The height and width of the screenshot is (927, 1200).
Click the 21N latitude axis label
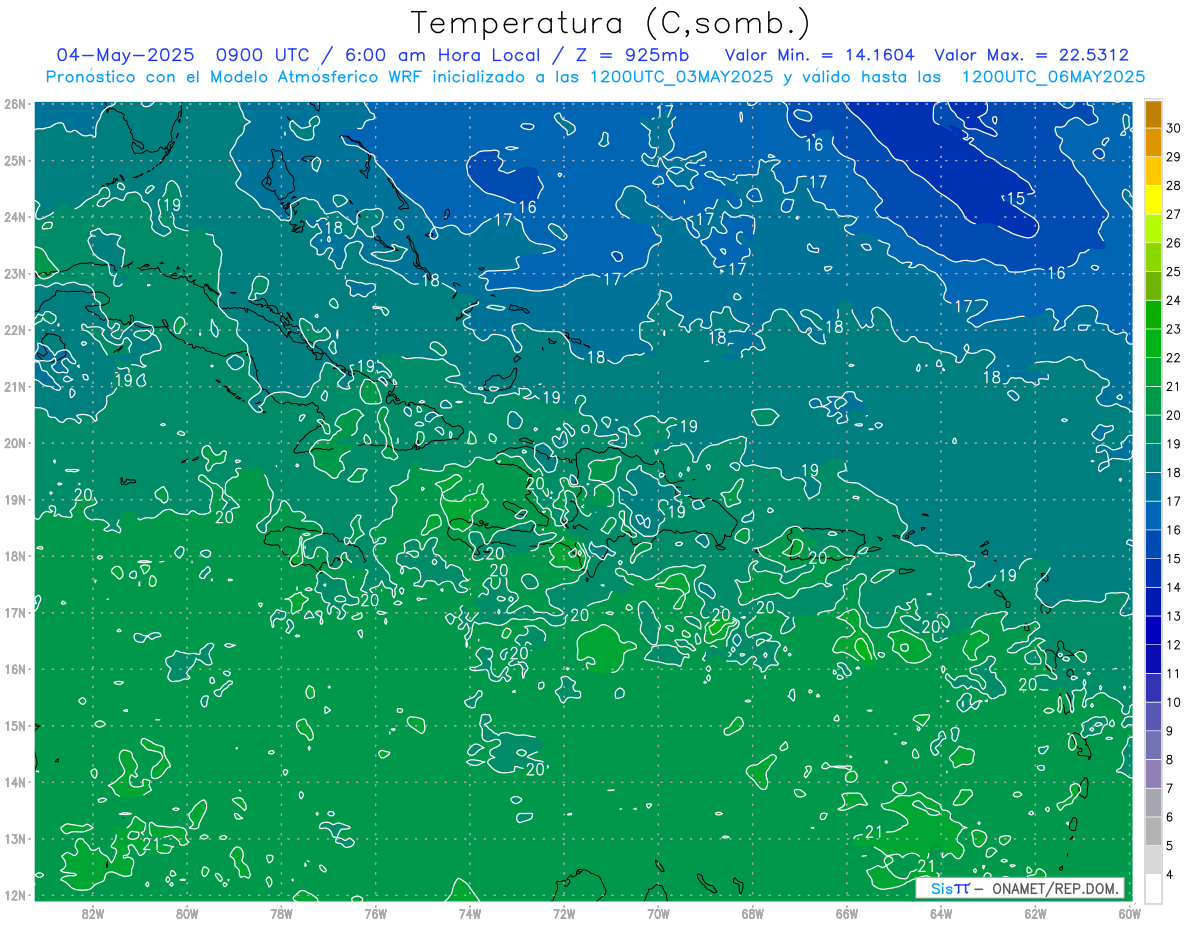(15, 386)
